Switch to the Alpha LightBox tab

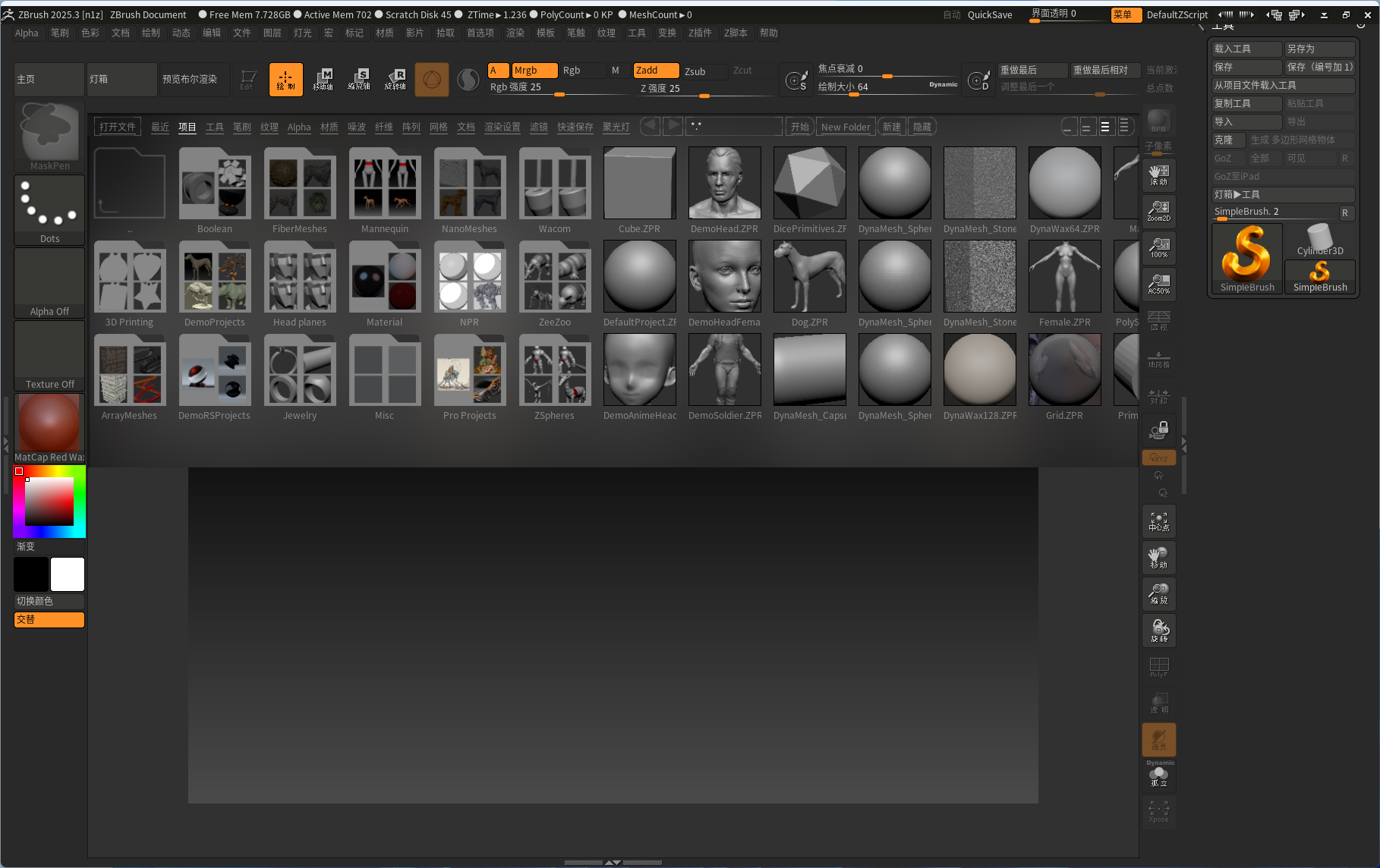click(299, 127)
